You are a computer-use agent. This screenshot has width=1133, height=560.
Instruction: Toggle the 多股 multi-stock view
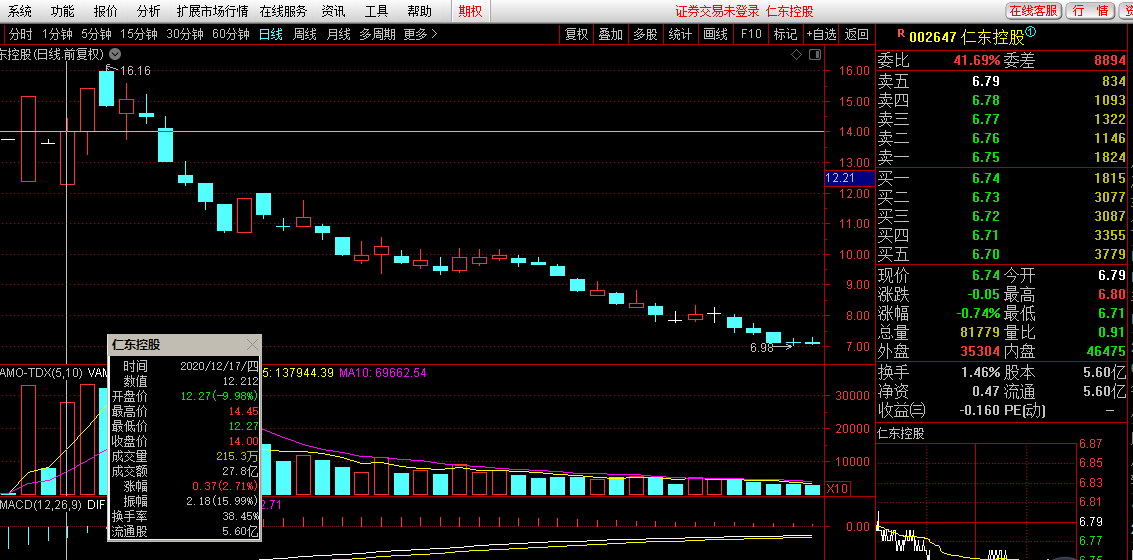tap(645, 34)
